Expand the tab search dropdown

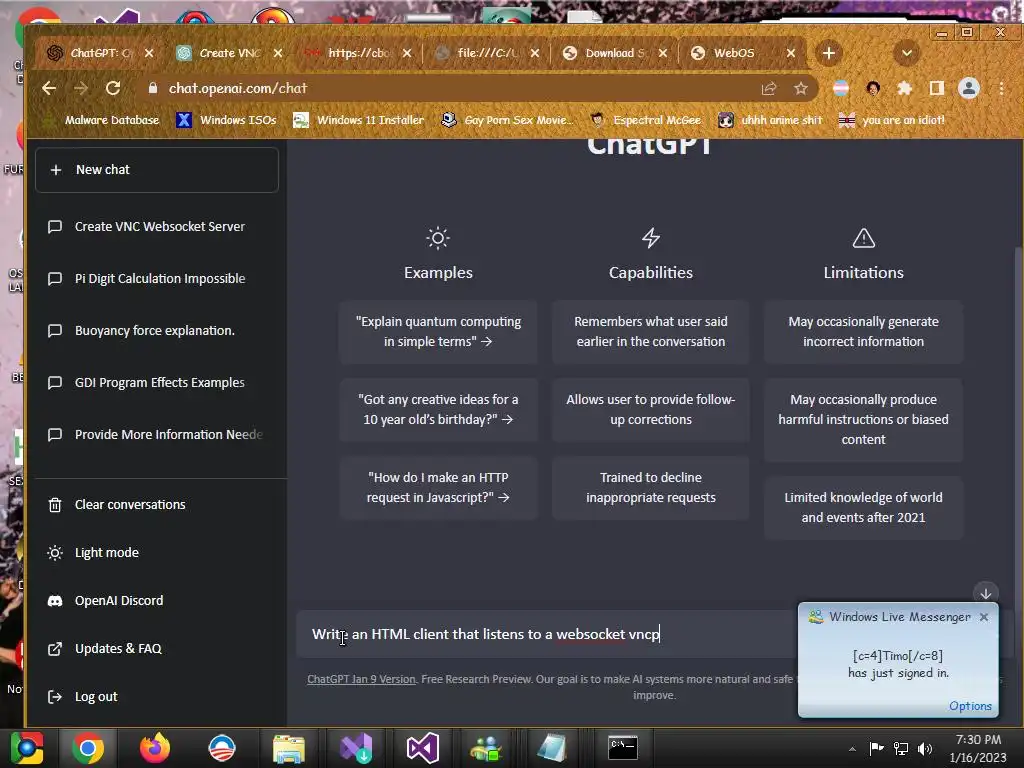click(x=906, y=53)
